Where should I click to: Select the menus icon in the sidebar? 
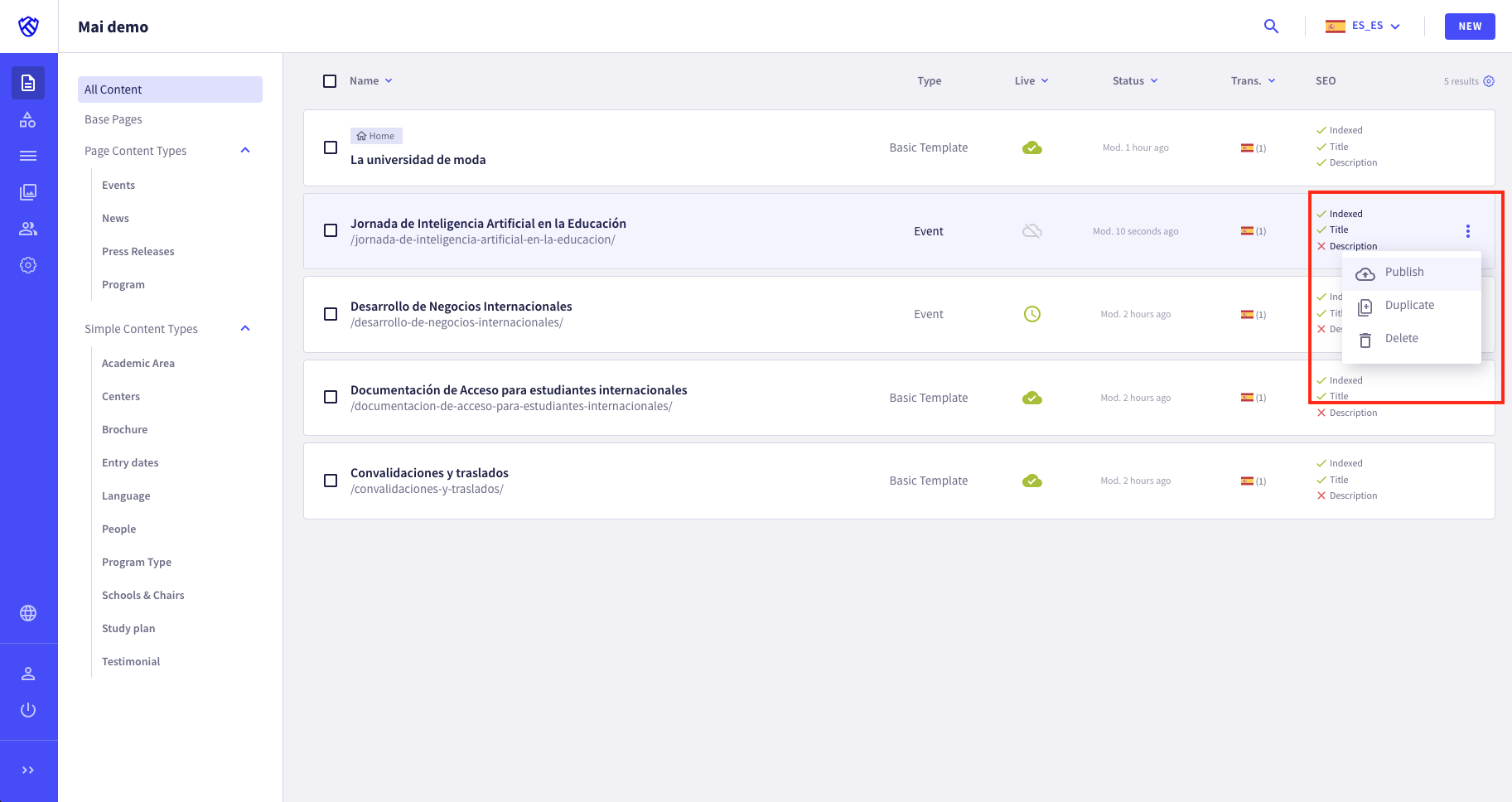(x=28, y=155)
